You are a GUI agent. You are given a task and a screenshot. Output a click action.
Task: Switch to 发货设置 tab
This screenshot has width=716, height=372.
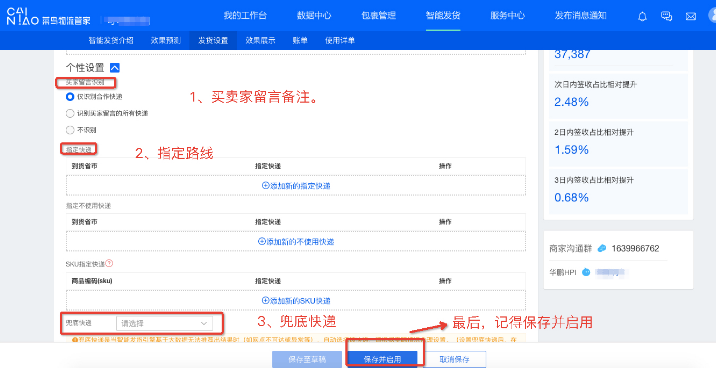click(213, 41)
